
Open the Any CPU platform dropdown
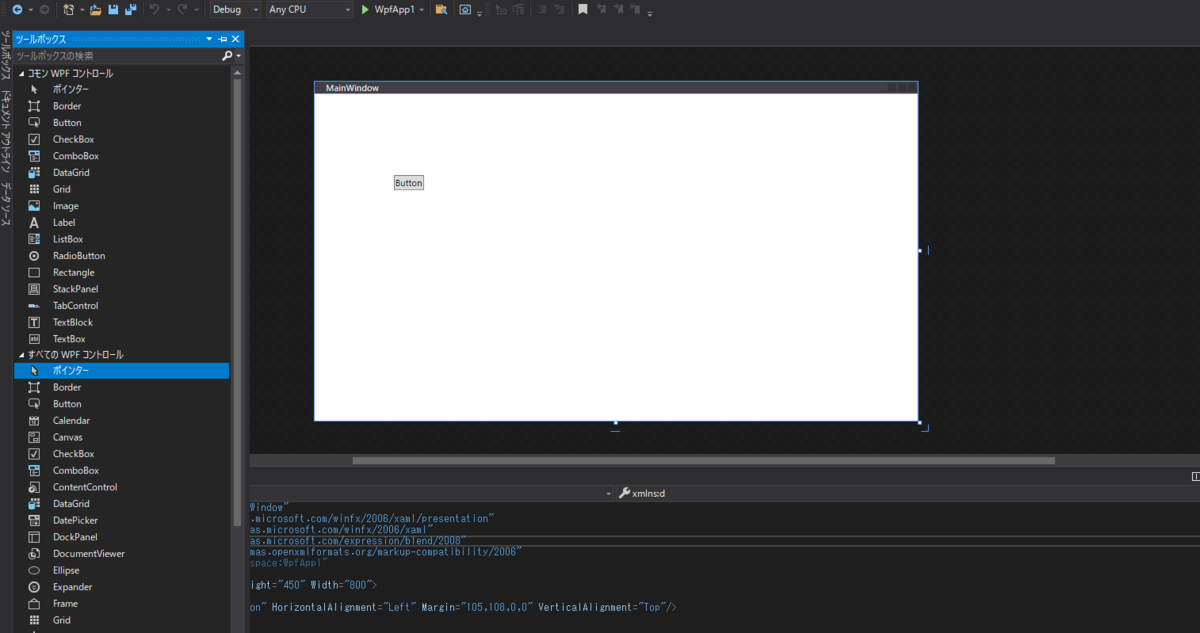click(x=310, y=9)
